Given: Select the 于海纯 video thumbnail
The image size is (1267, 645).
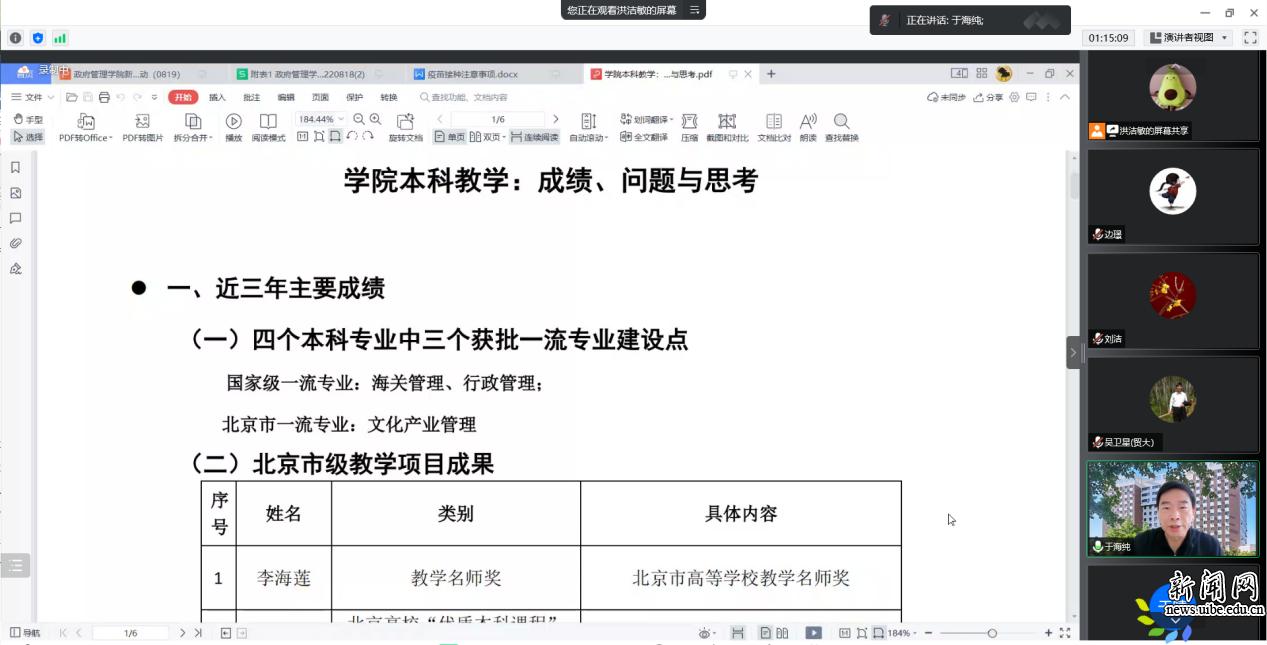Looking at the screenshot, I should pos(1173,509).
